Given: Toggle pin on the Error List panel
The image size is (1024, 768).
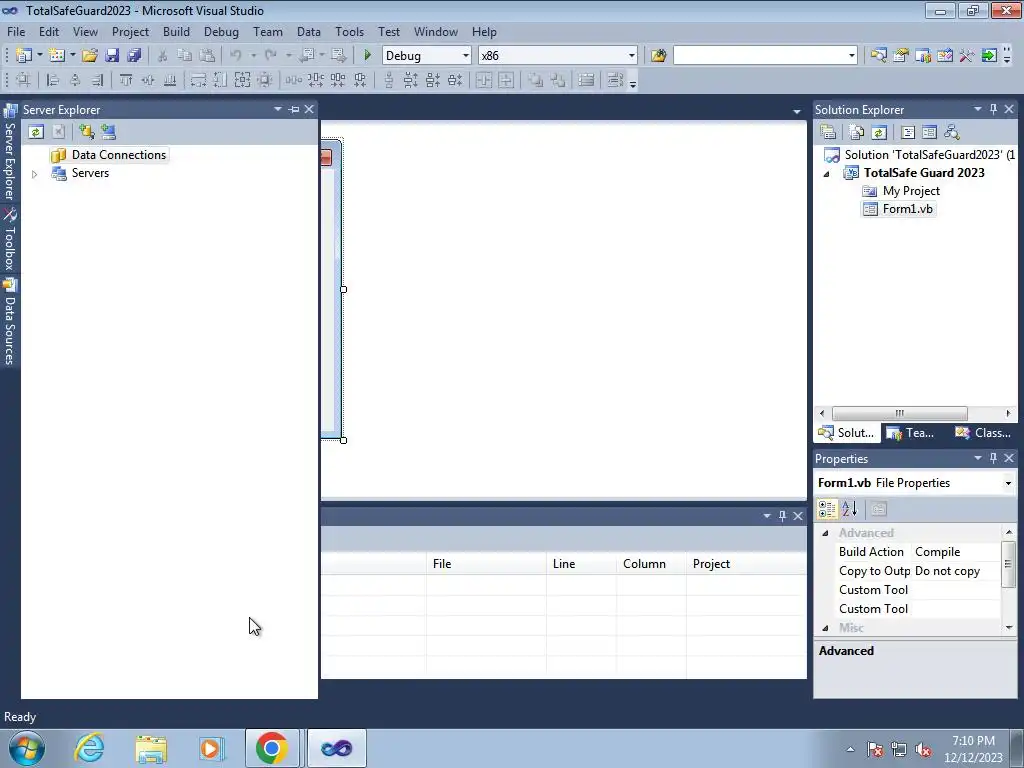Looking at the screenshot, I should (x=782, y=516).
